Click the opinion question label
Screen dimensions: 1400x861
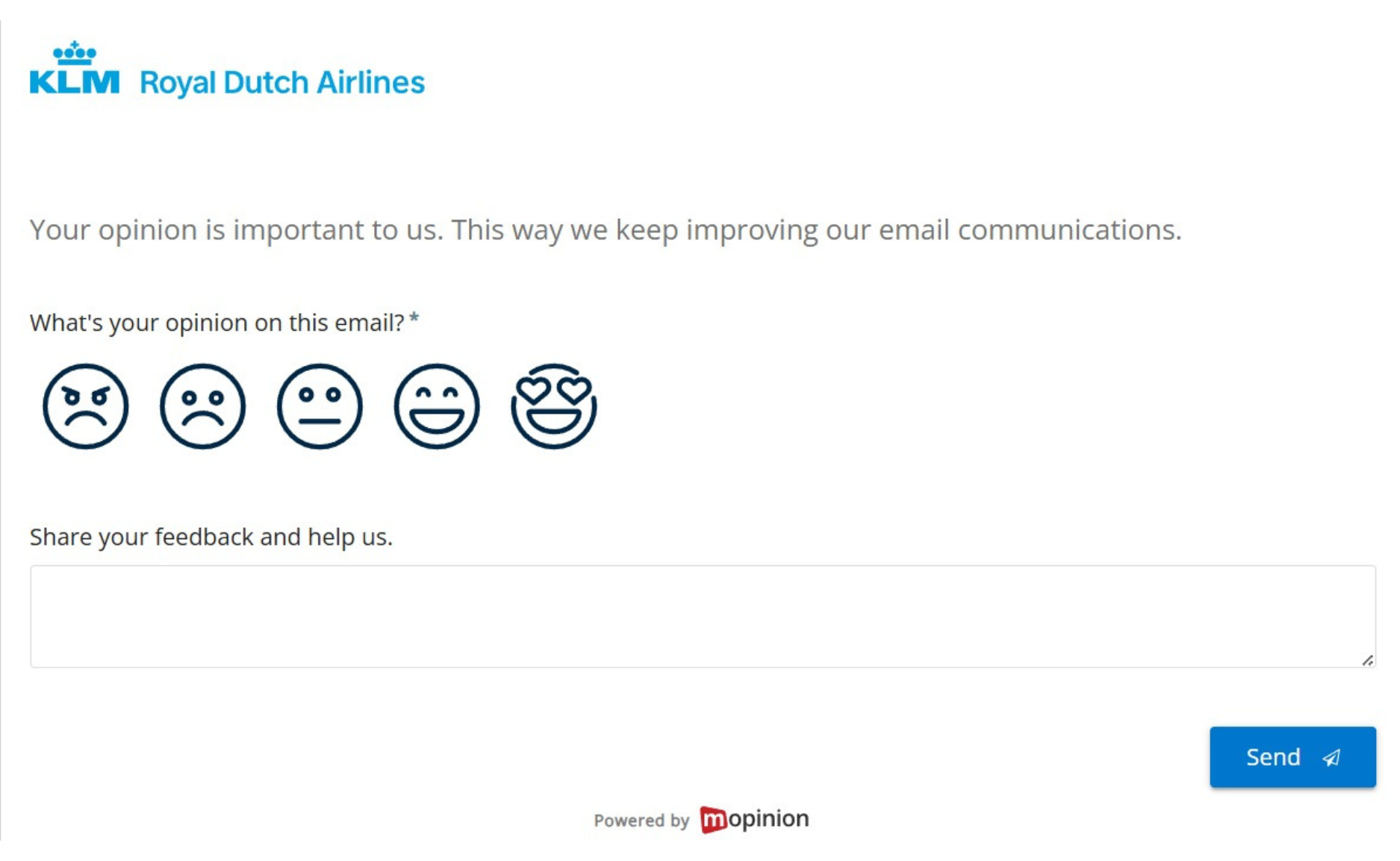pyautogui.click(x=217, y=322)
